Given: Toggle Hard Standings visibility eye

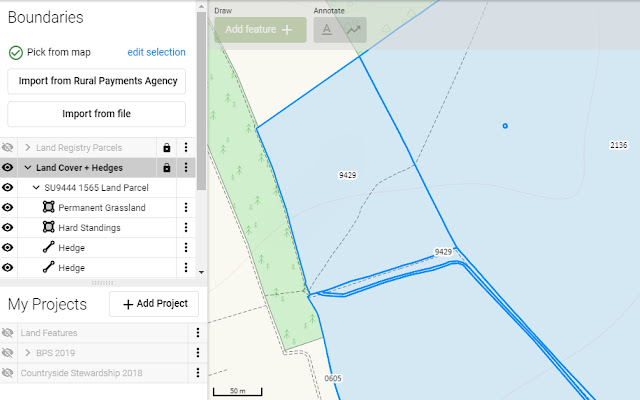Looking at the screenshot, I should (x=8, y=227).
